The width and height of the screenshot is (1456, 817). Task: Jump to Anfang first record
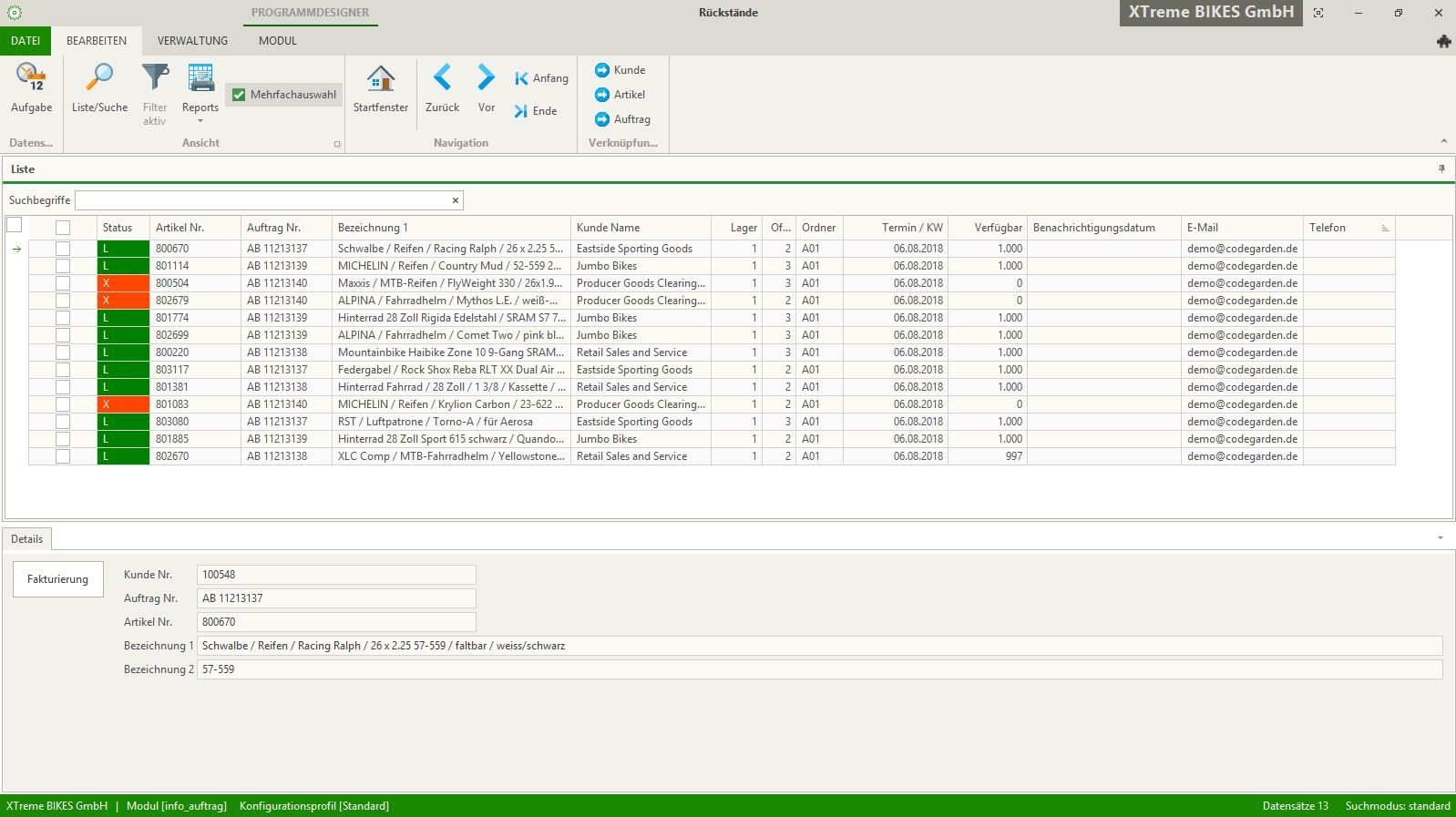540,78
